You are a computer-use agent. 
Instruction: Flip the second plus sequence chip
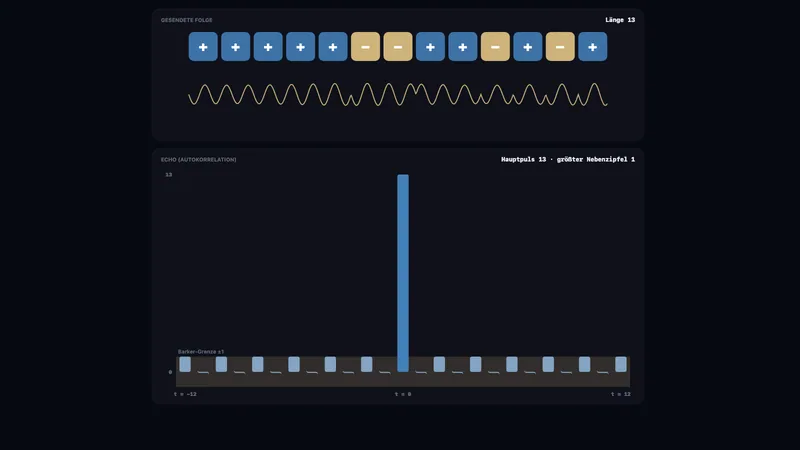(236, 46)
